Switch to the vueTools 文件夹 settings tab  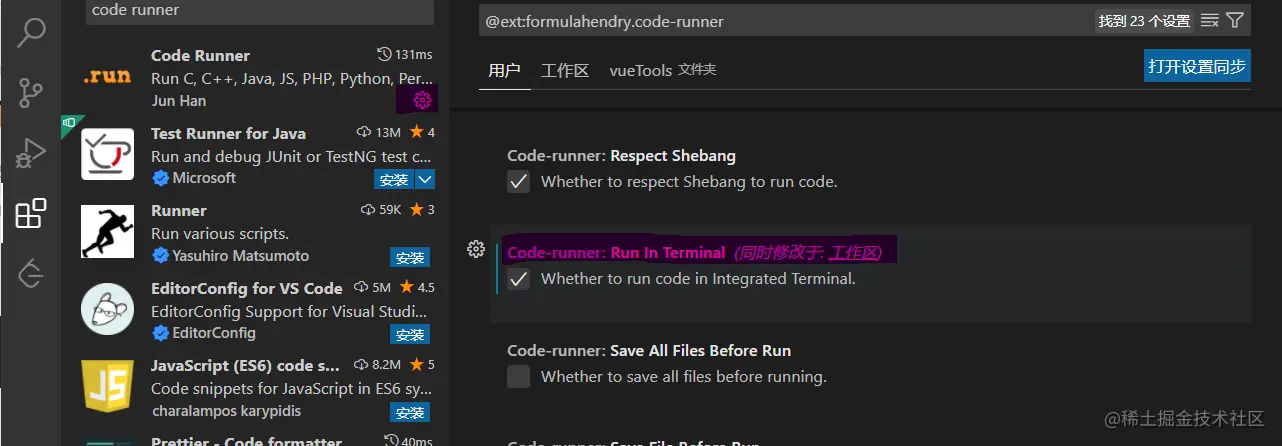coord(663,70)
